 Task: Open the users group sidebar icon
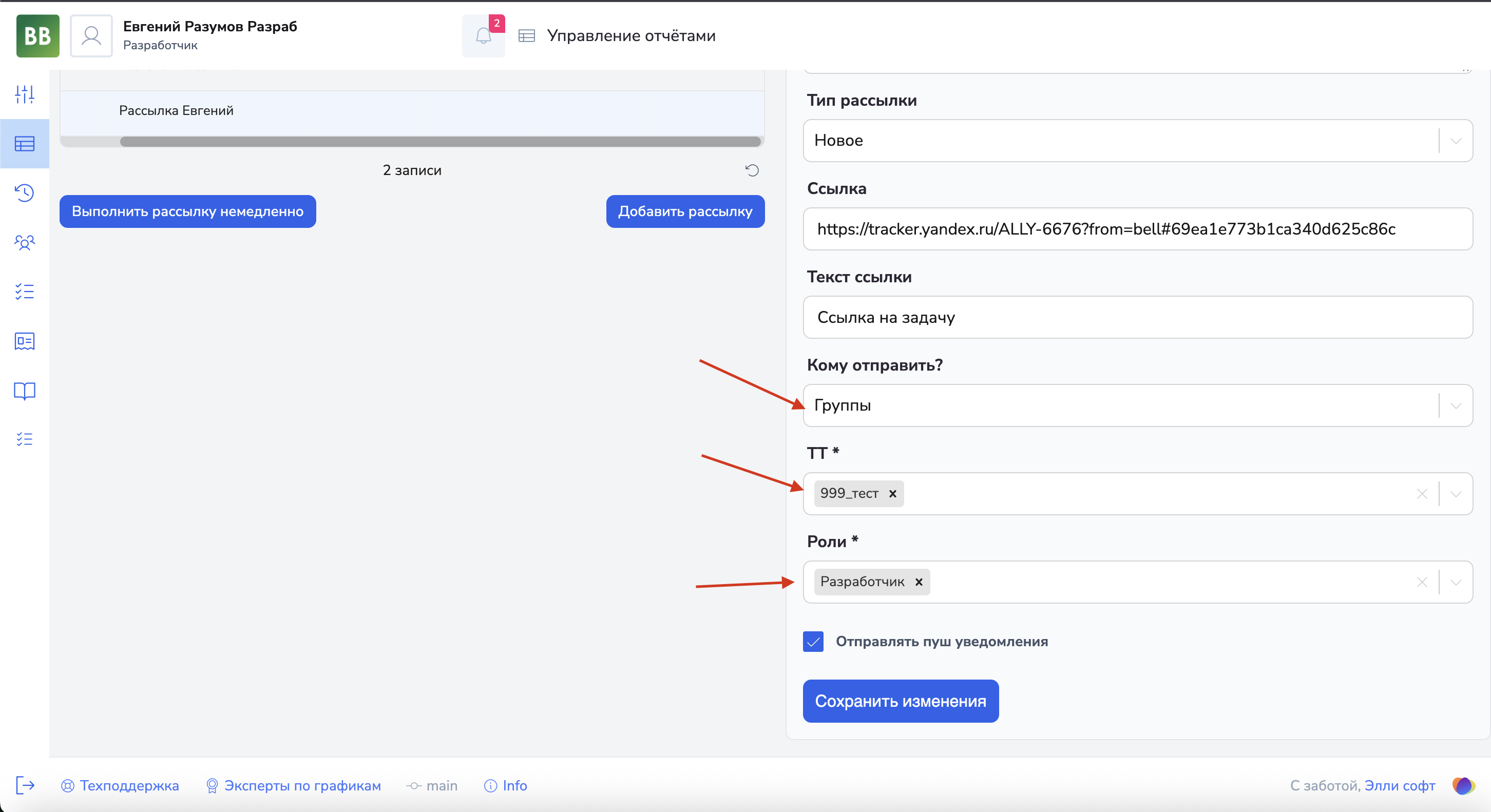[x=24, y=242]
